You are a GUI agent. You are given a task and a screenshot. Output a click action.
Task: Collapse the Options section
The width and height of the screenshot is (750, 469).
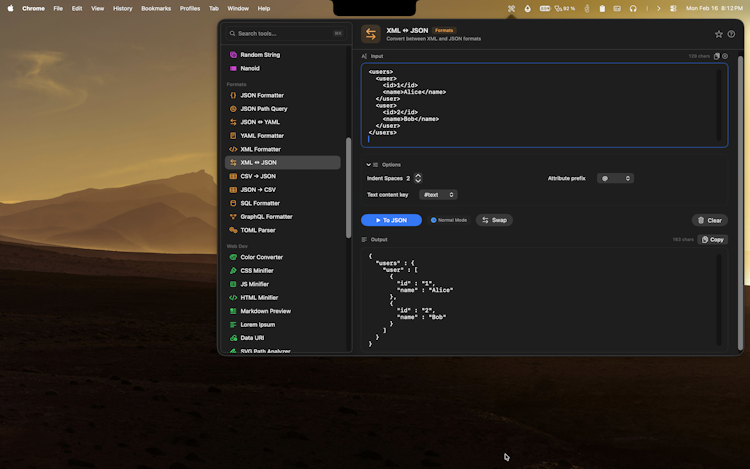369,164
